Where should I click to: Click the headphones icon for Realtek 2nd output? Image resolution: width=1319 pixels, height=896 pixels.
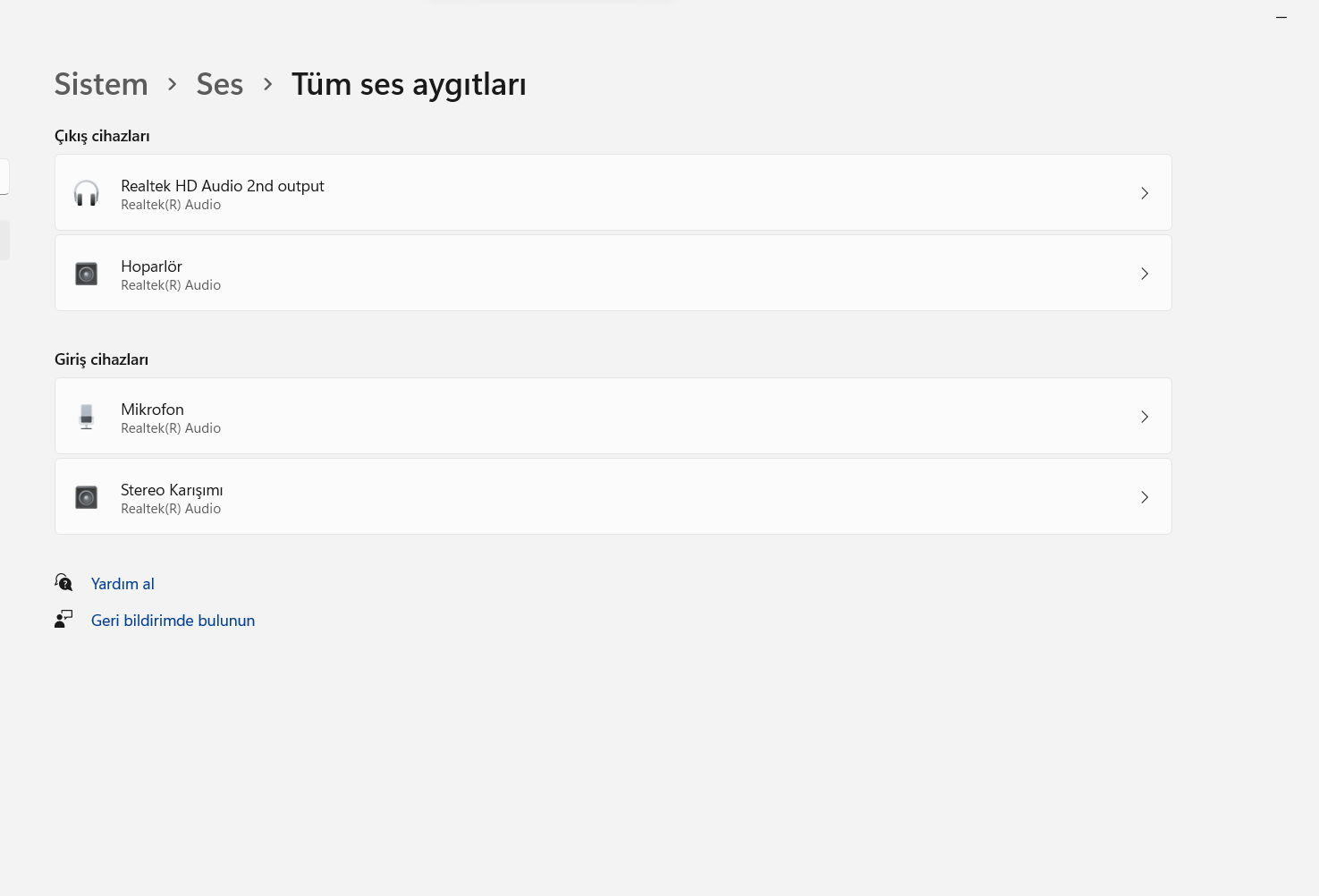[87, 193]
